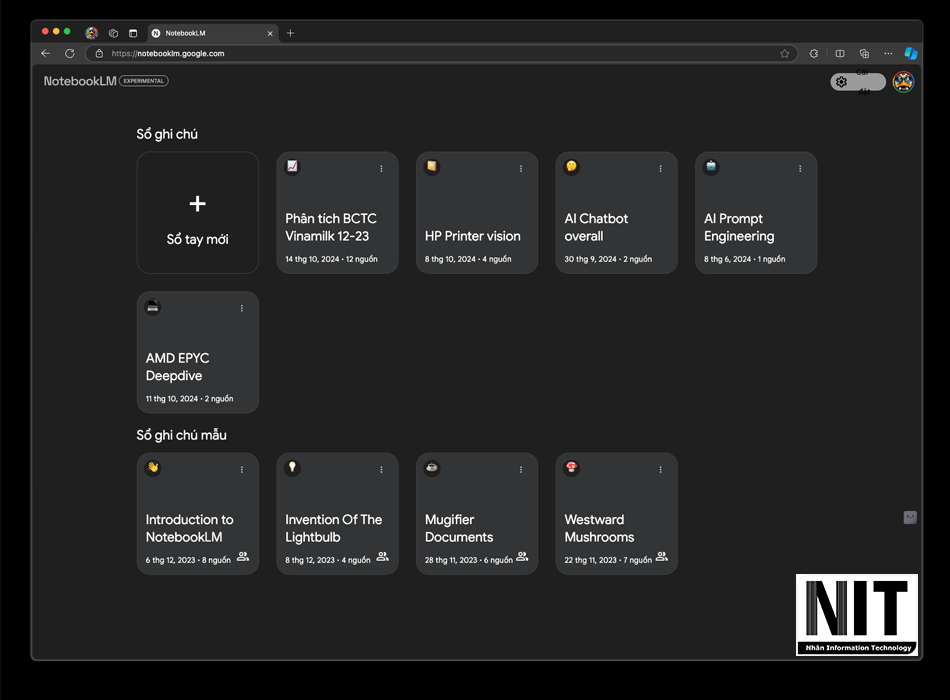Open the AI Prompt Engineering notebook
The height and width of the screenshot is (700, 950).
(x=756, y=213)
